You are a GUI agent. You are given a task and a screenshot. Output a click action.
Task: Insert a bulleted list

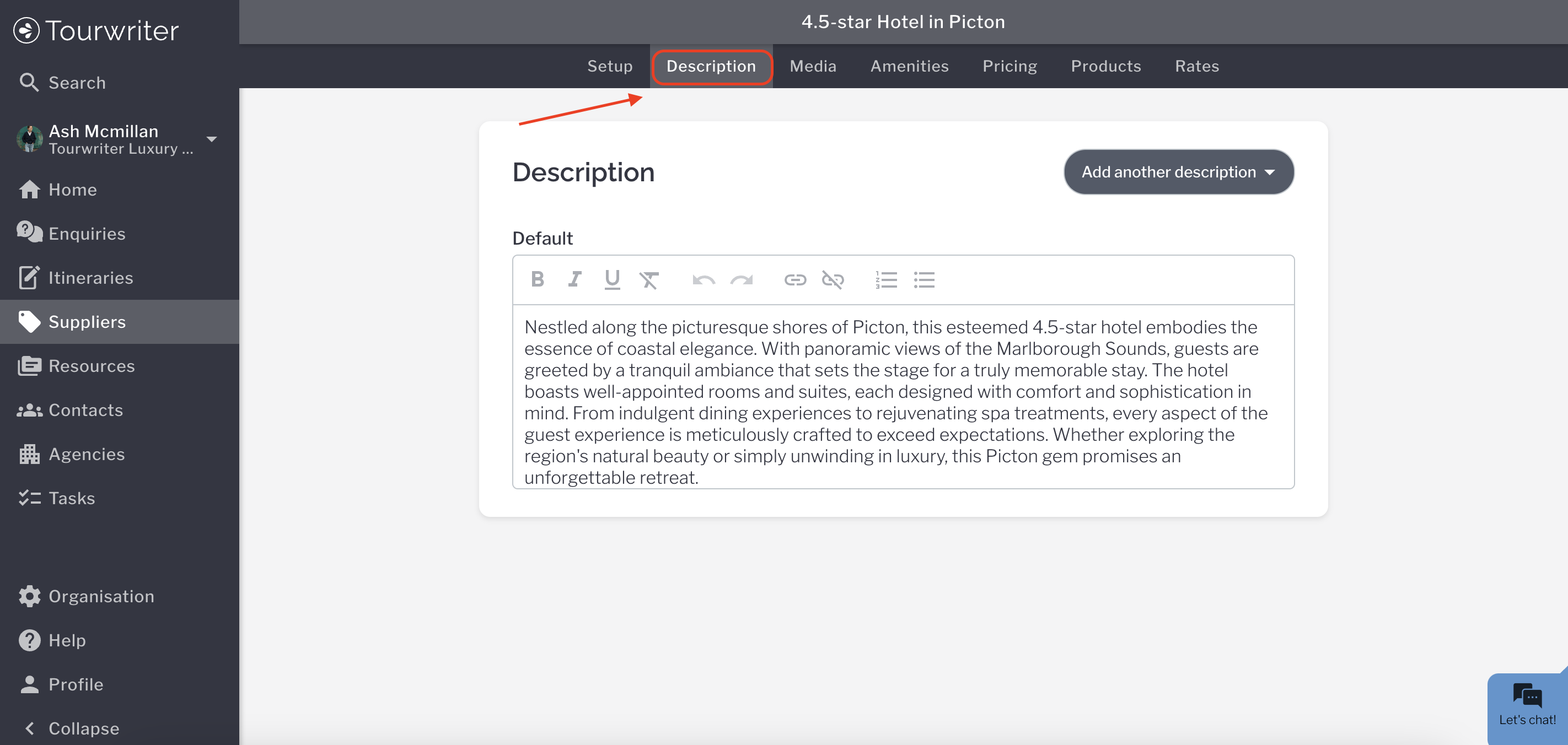tap(924, 280)
